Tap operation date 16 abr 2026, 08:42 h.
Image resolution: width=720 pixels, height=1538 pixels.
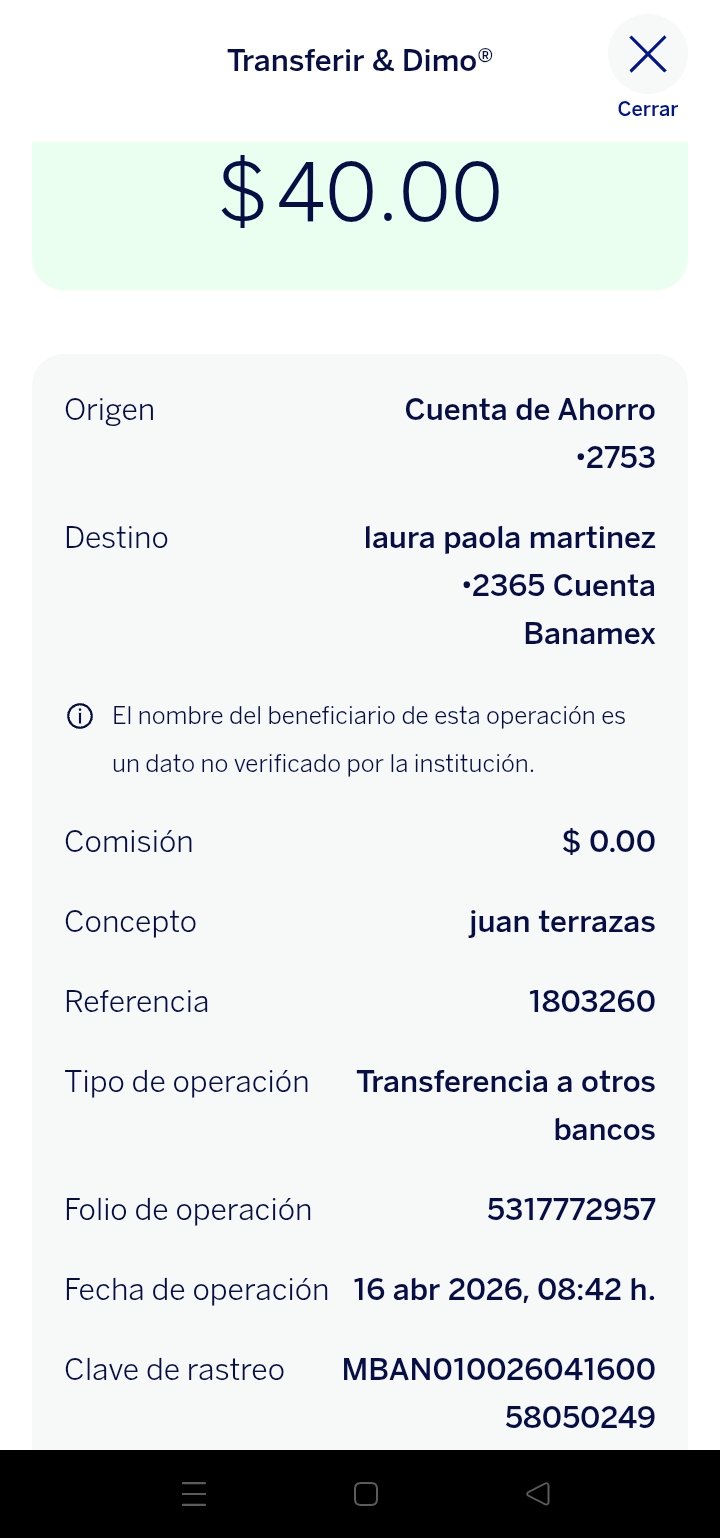(x=505, y=1290)
